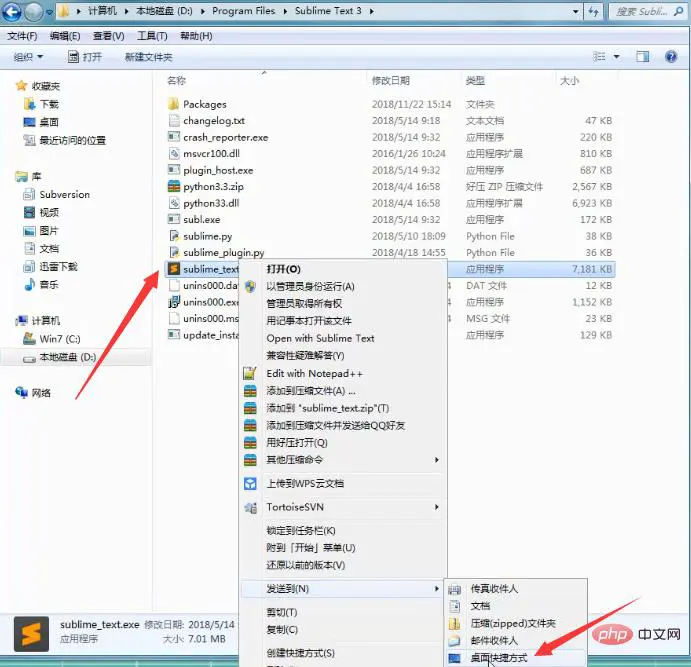Image resolution: width=691 pixels, height=667 pixels.
Task: Choose 打开(O) in context menu
Action: (x=284, y=269)
